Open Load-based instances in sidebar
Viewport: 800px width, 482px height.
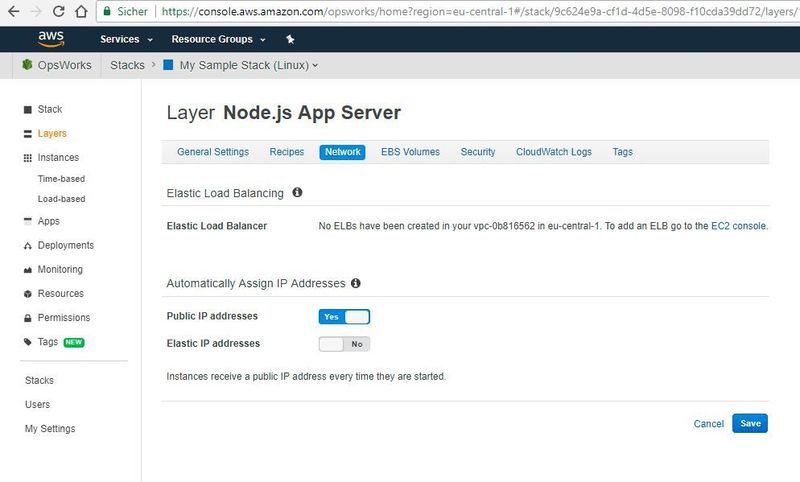[x=61, y=199]
